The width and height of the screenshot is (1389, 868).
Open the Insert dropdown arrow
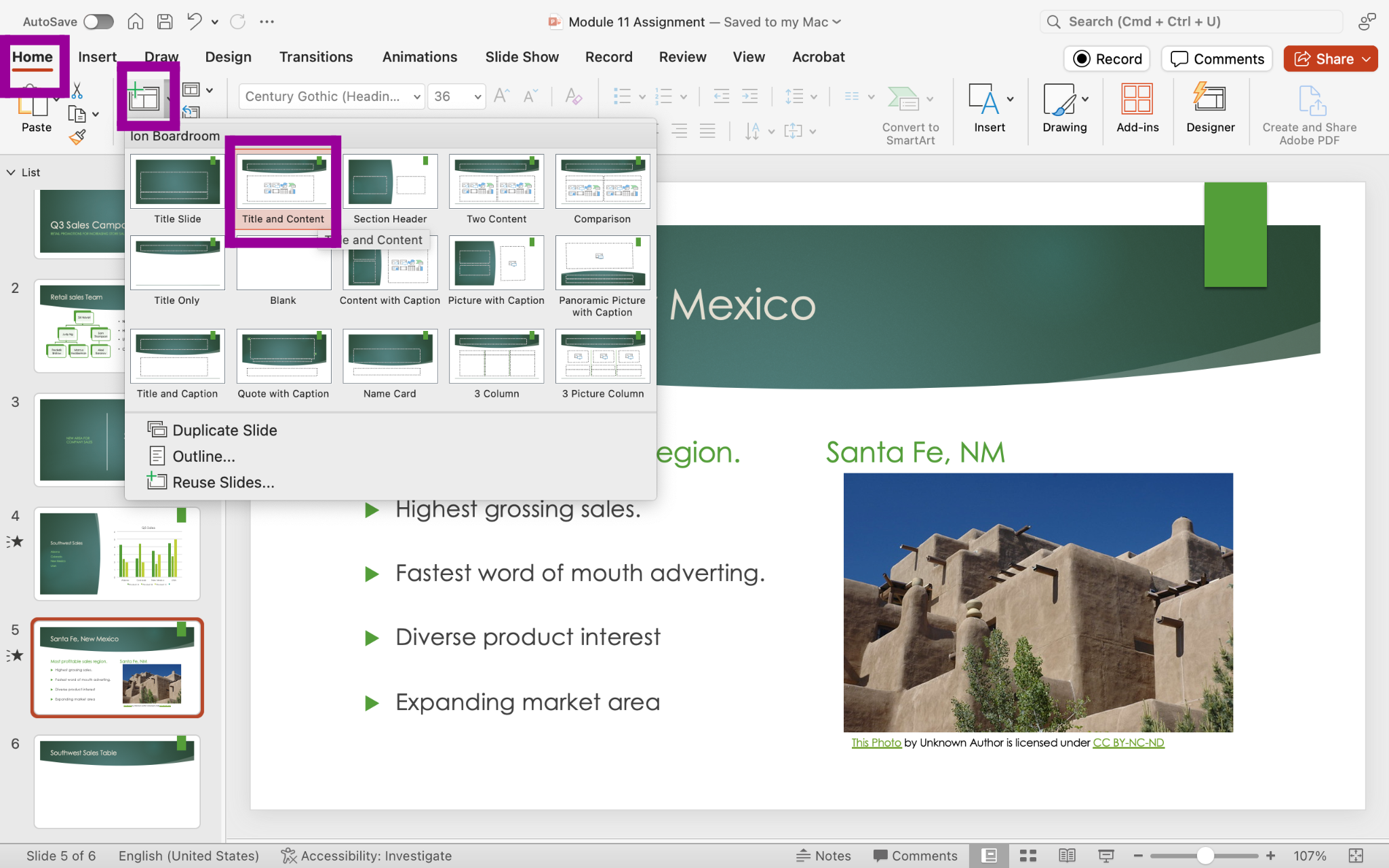1011,99
